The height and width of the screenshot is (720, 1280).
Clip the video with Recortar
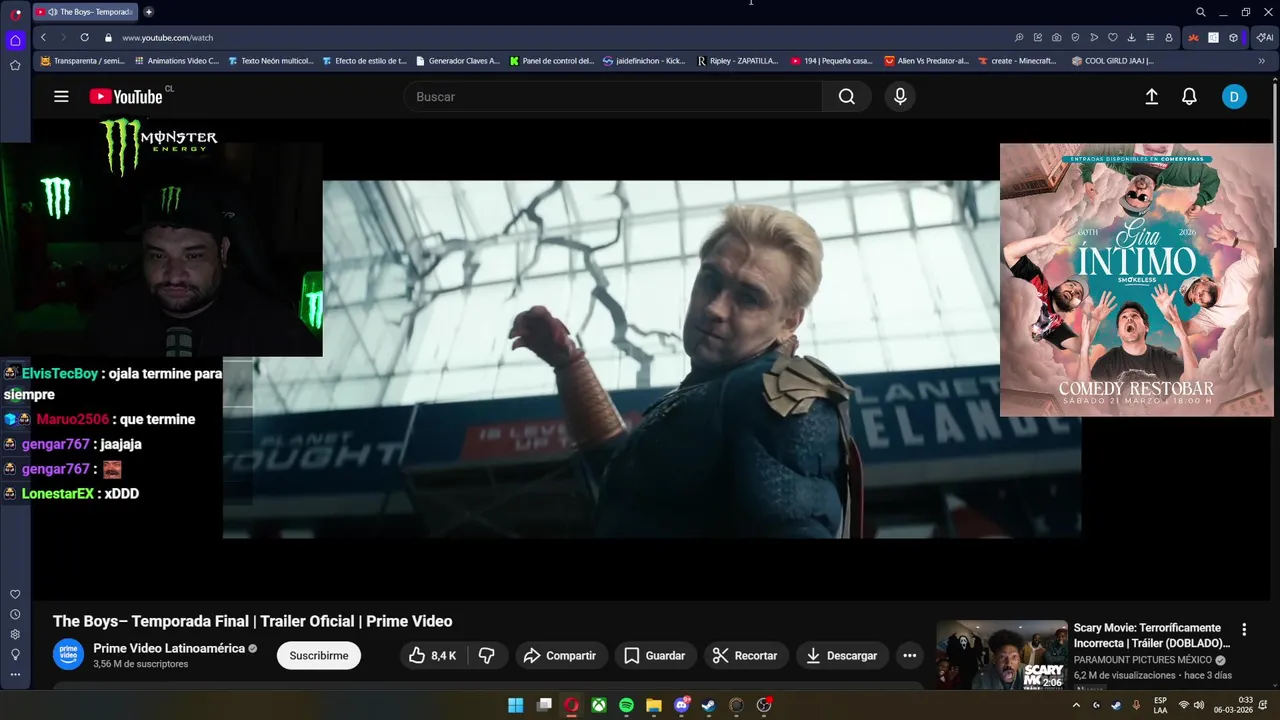(x=745, y=656)
